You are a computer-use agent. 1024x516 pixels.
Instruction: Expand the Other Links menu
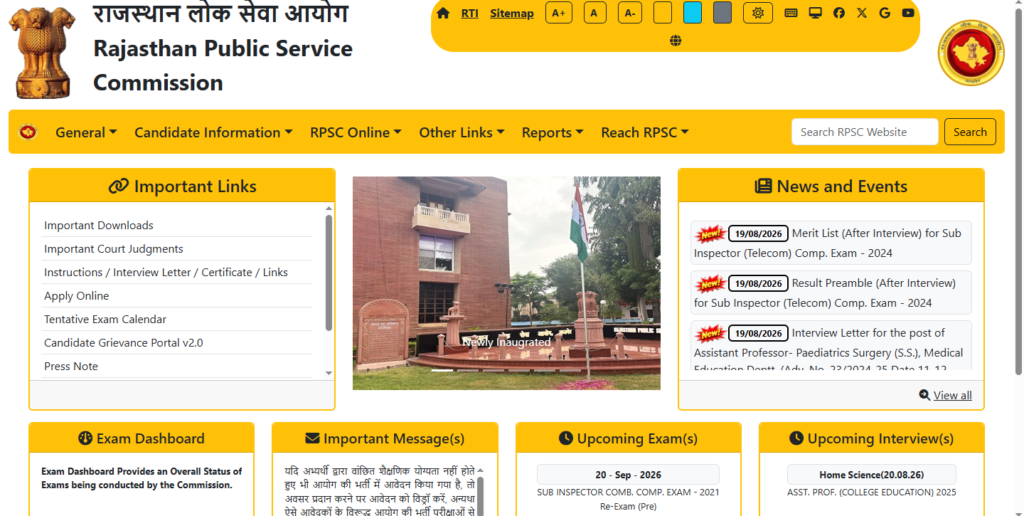[462, 132]
